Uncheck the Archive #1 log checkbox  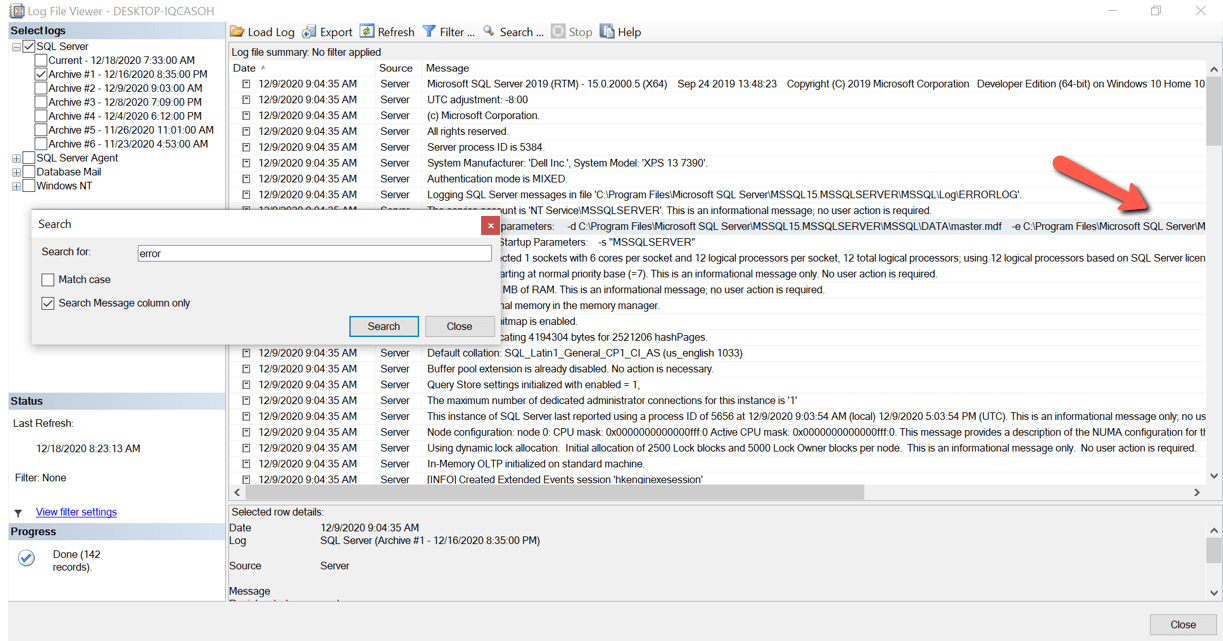click(x=41, y=74)
